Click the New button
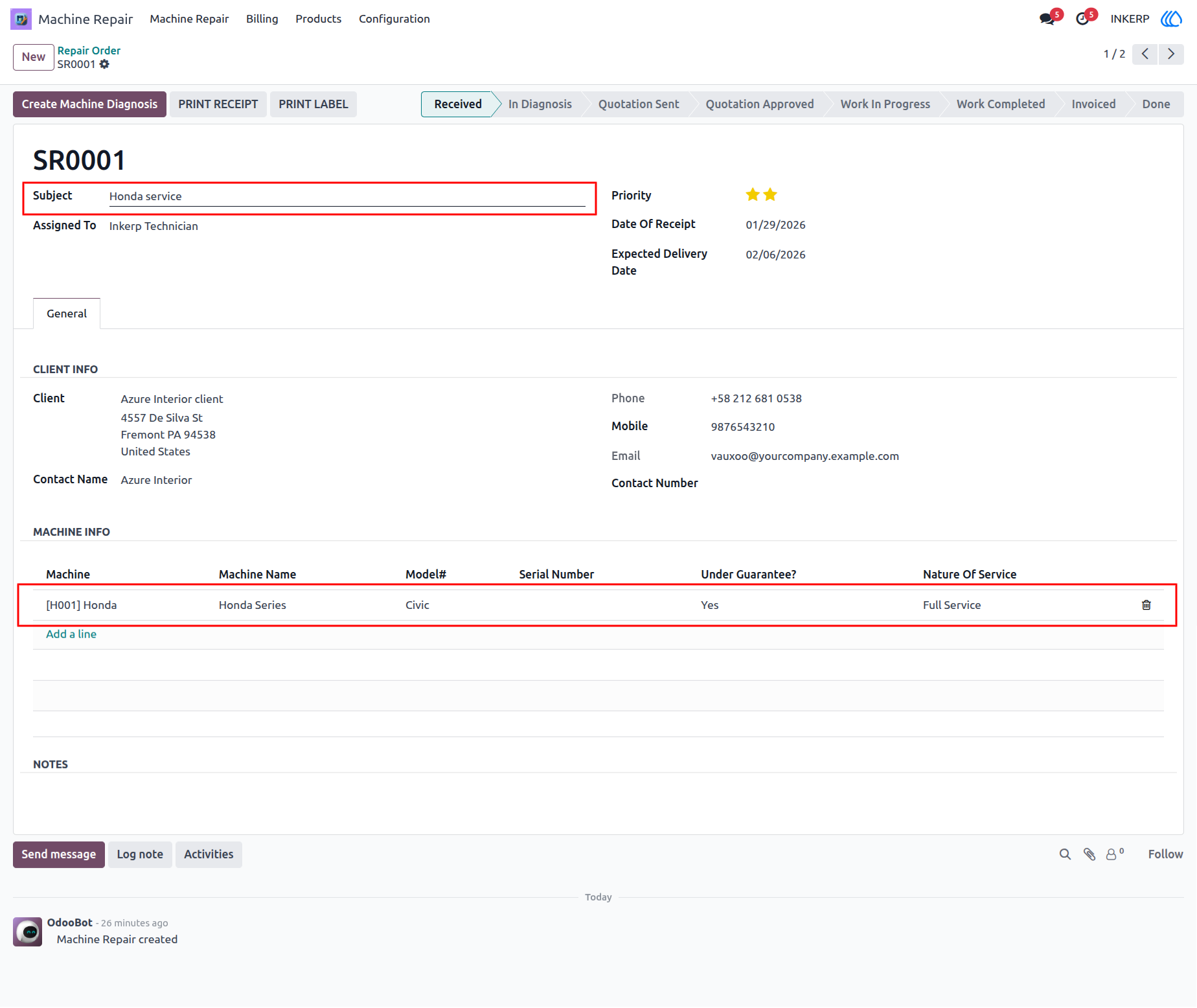Viewport: 1197px width, 1008px height. (x=34, y=57)
